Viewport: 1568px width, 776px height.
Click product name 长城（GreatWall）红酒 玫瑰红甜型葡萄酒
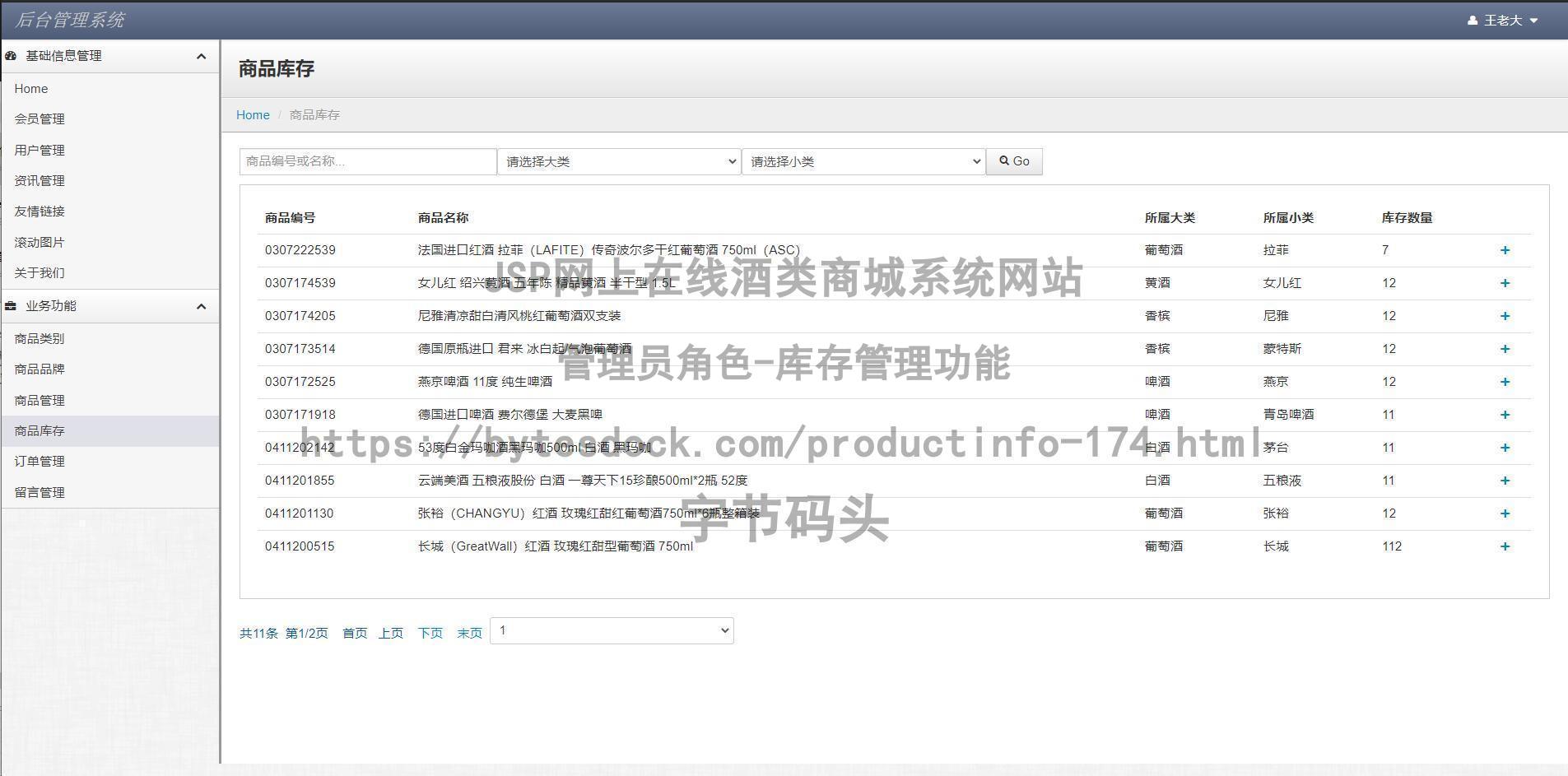click(556, 546)
